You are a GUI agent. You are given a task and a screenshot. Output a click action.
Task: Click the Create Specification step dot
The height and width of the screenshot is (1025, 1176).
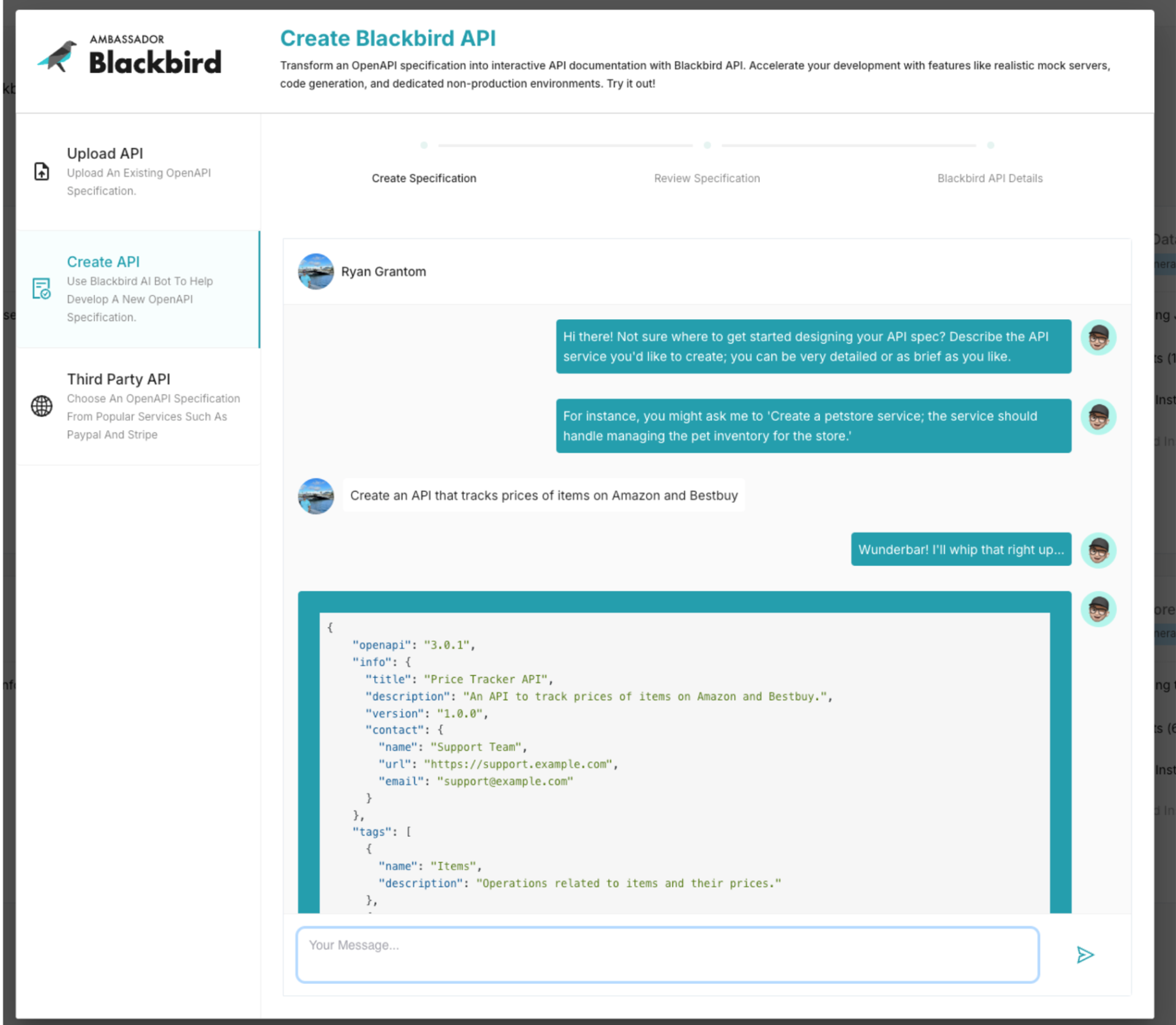click(424, 145)
